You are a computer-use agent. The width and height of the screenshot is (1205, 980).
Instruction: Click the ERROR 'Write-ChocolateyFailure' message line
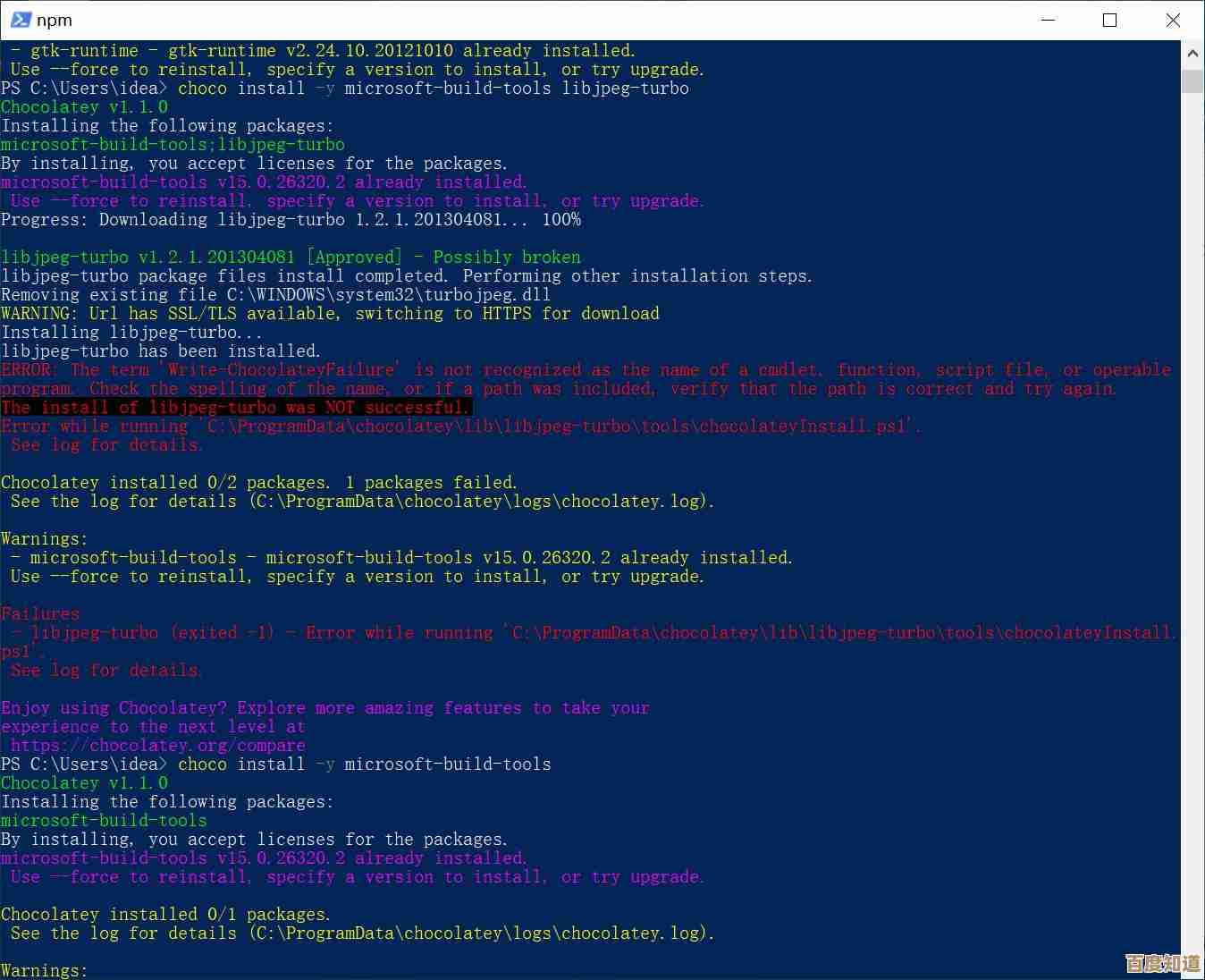click(x=586, y=370)
